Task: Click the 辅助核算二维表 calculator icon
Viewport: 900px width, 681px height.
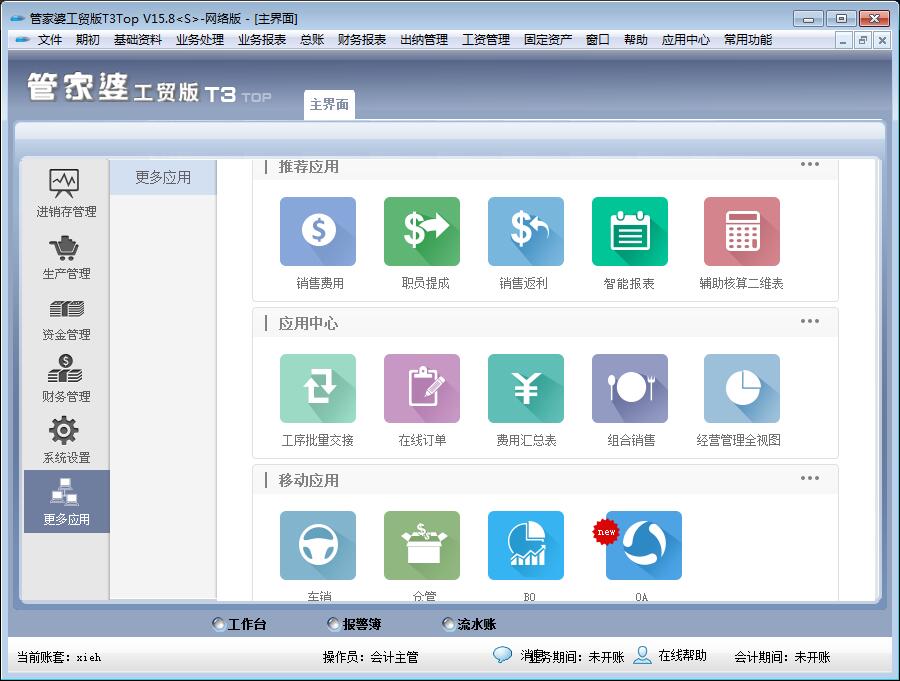Action: coord(741,232)
